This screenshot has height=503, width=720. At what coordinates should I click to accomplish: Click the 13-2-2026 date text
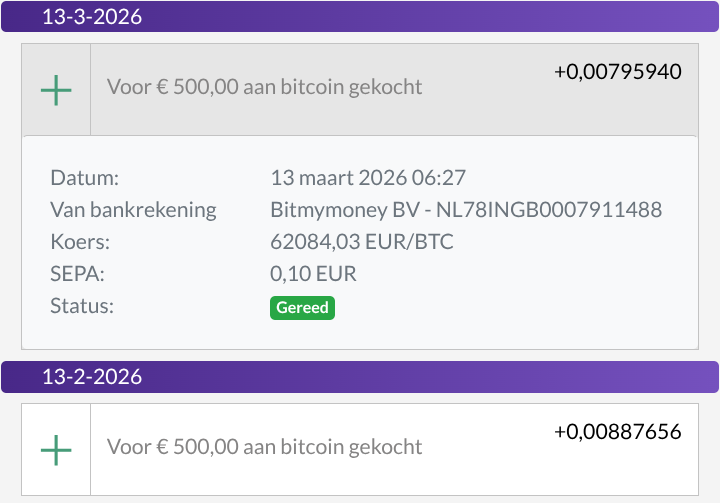(x=92, y=377)
